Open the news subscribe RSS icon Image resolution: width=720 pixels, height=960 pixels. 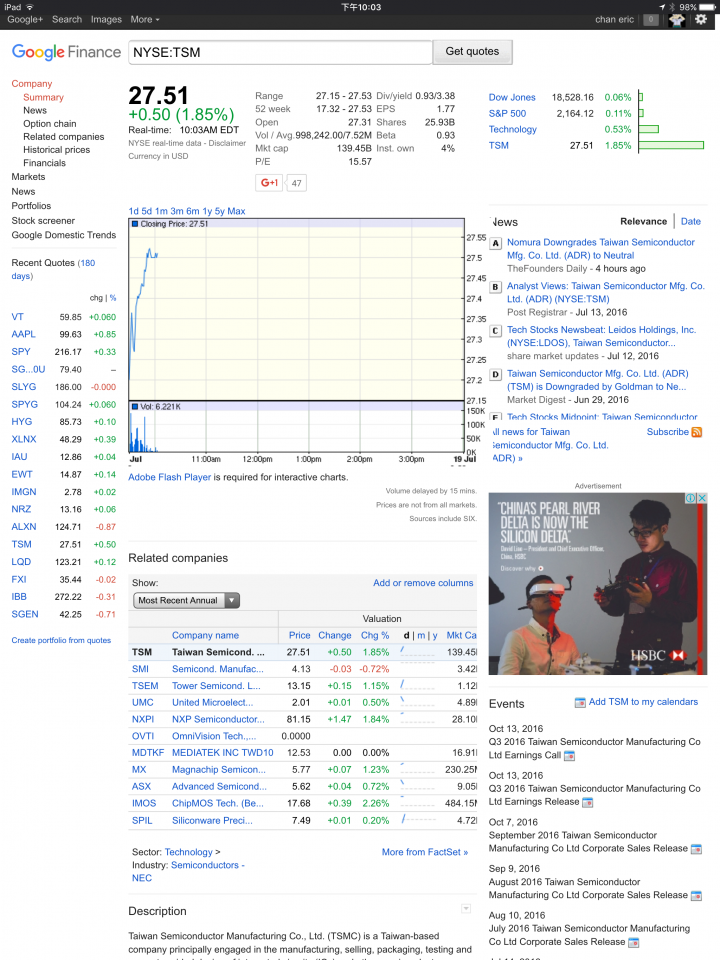coord(697,432)
